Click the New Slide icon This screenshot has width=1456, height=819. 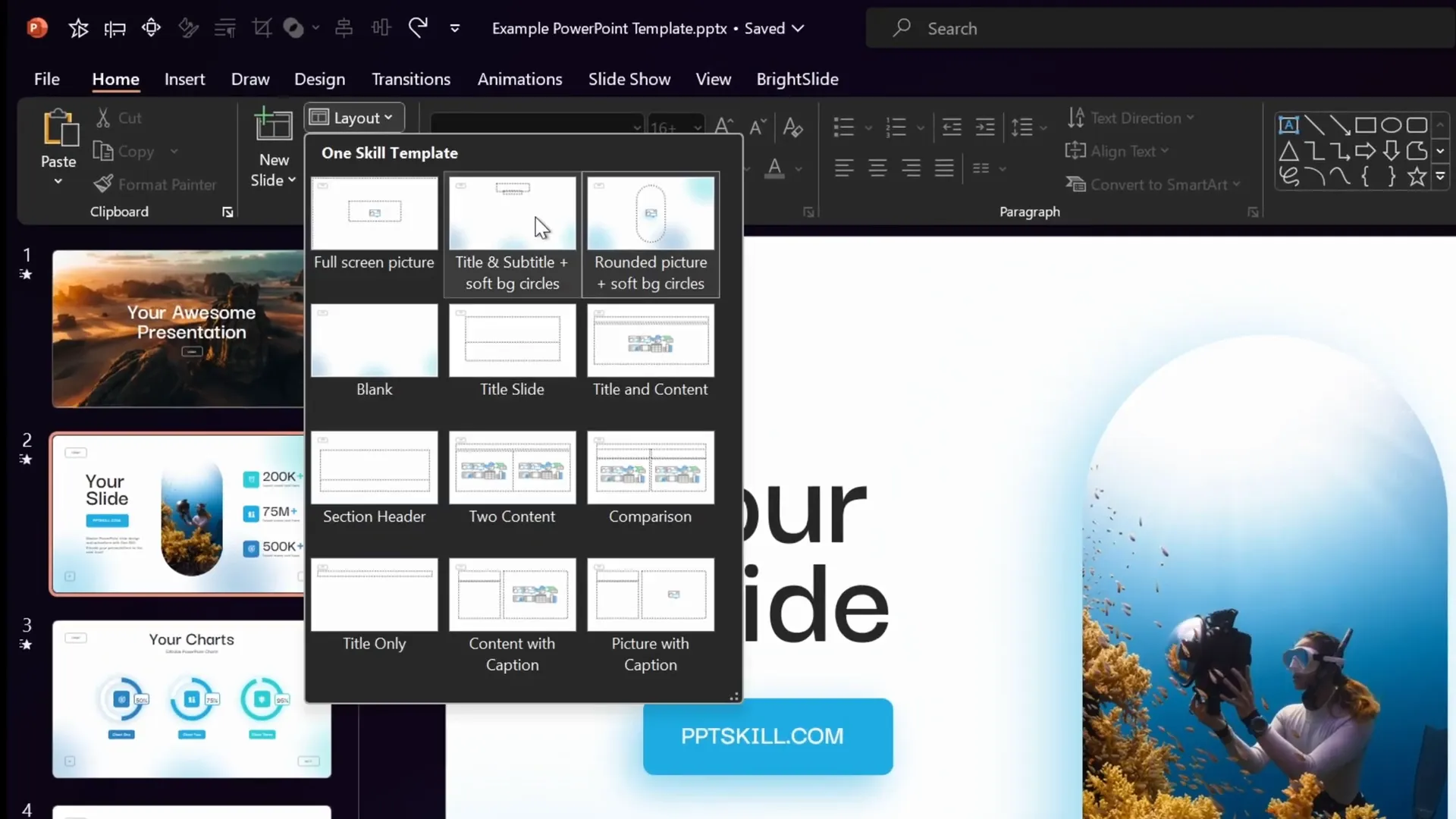[273, 125]
